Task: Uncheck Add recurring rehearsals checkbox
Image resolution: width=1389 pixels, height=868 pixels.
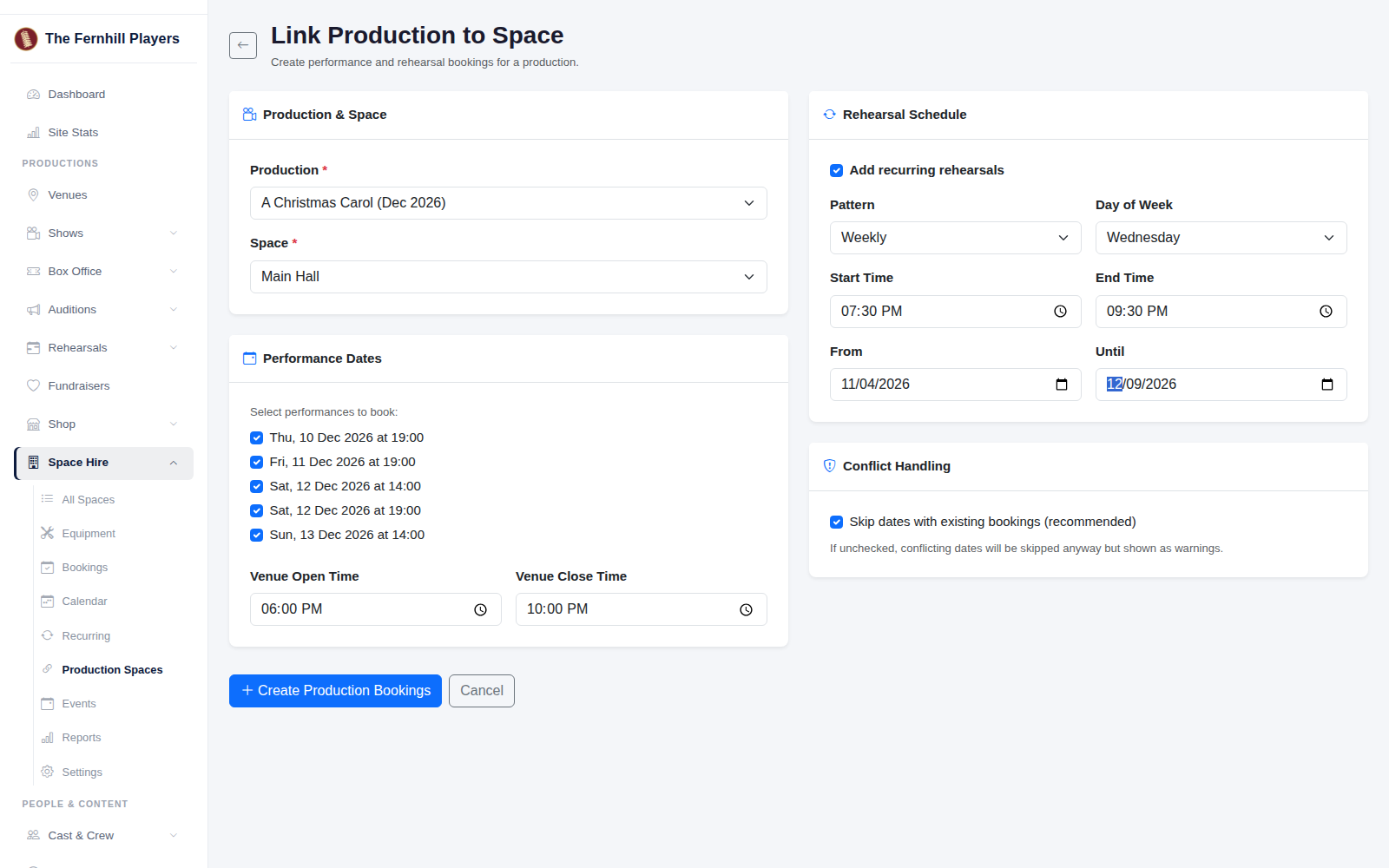Action: point(836,171)
